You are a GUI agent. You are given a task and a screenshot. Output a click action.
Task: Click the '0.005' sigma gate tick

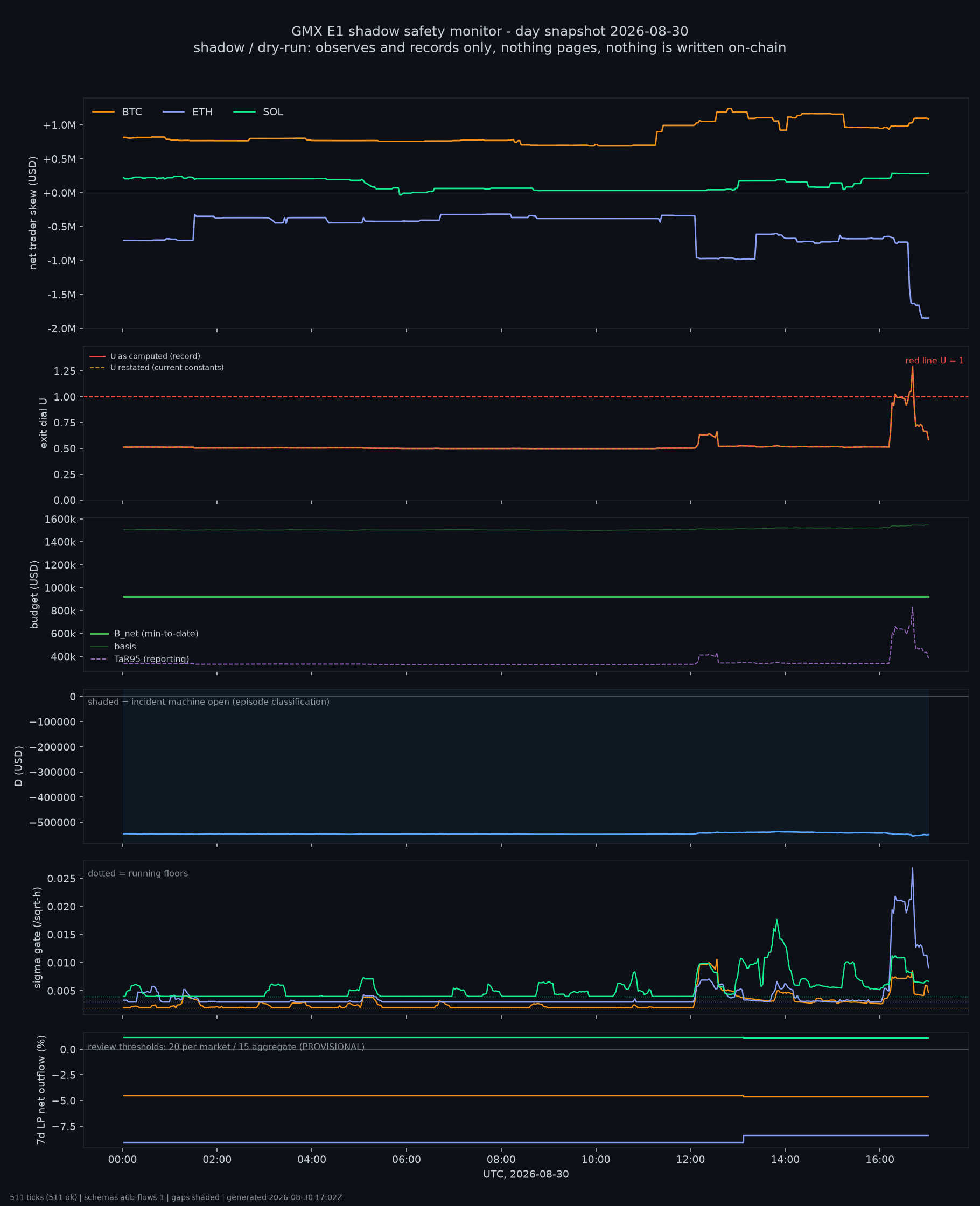[61, 991]
